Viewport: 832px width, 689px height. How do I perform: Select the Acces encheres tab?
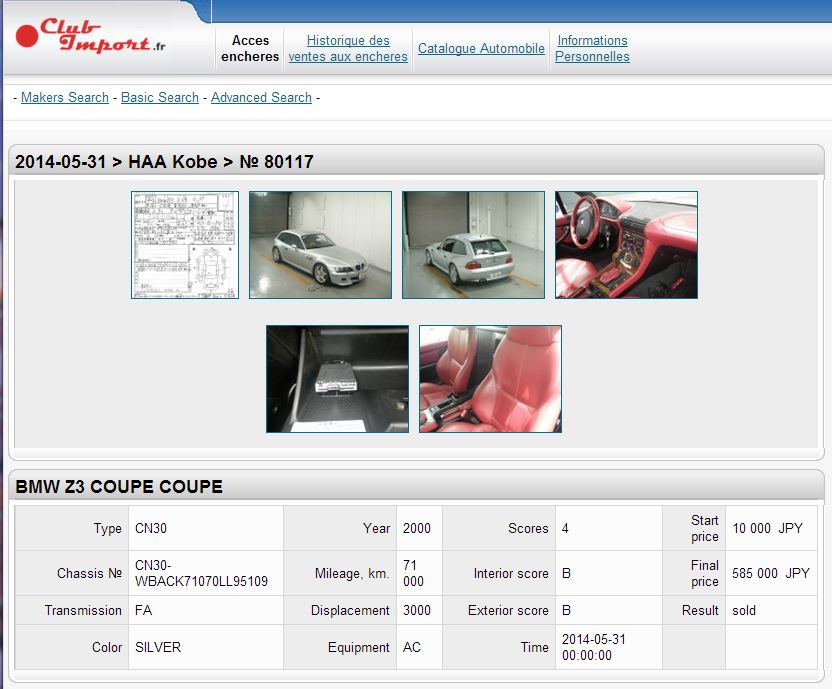click(x=250, y=48)
